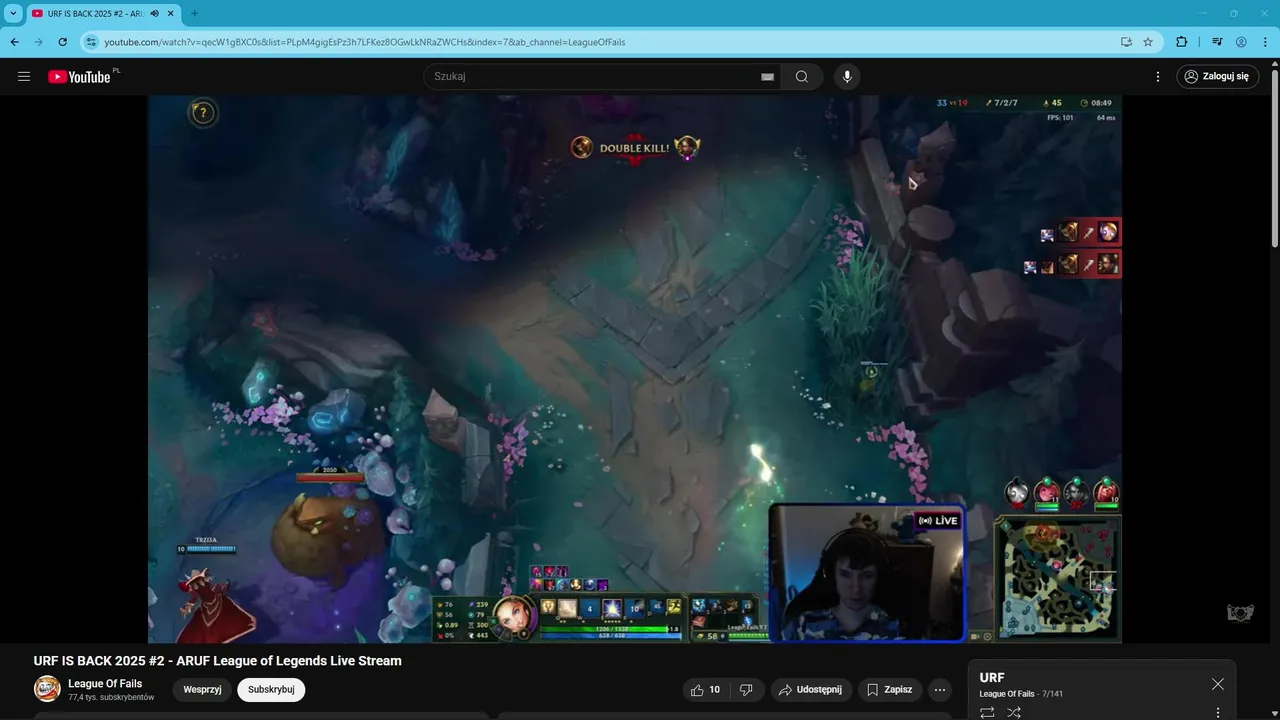
Task: Click video title URF IS BACK 2025 #2
Action: point(218,661)
